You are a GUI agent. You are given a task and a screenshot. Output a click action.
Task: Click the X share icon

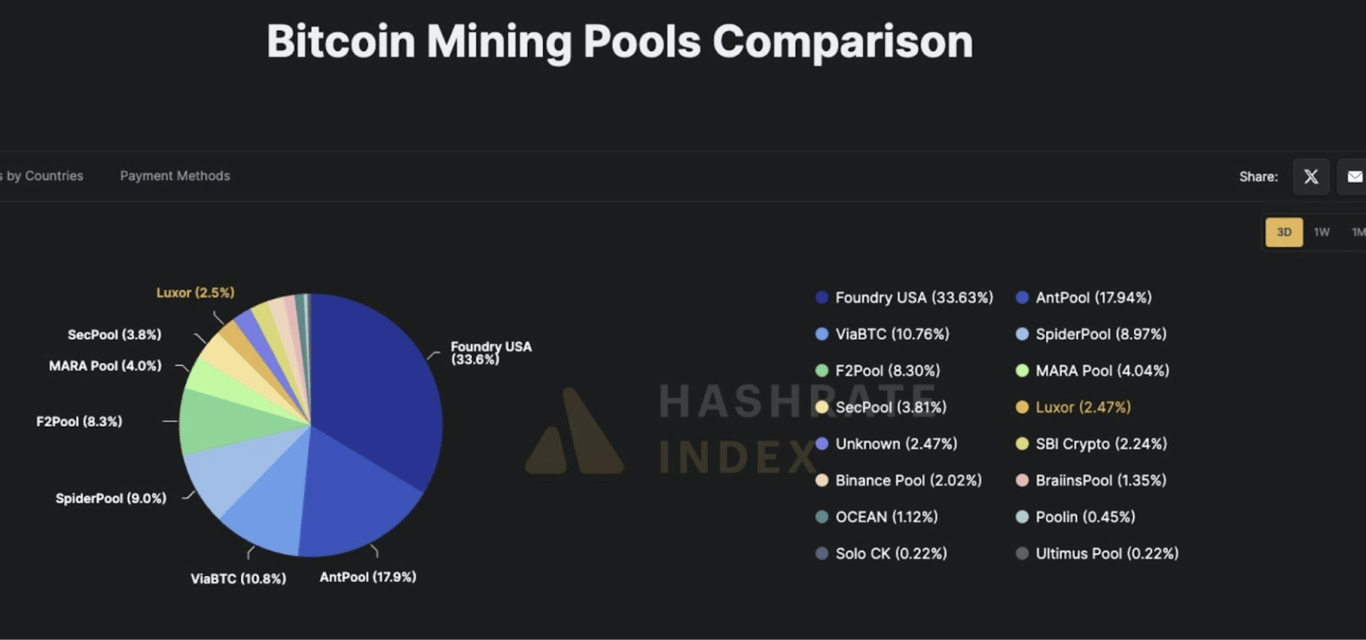click(1311, 176)
